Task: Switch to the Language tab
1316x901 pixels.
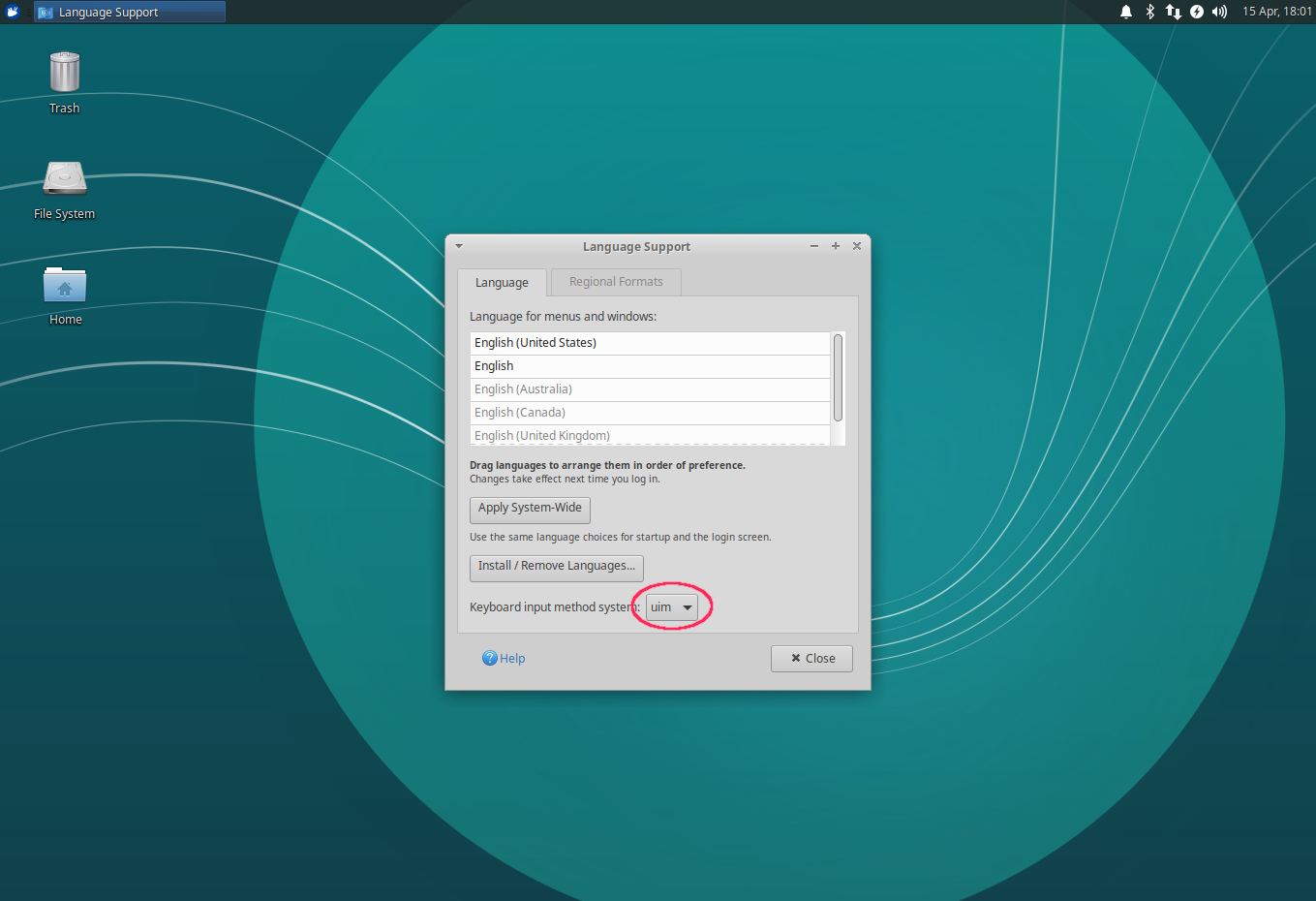Action: coord(502,282)
